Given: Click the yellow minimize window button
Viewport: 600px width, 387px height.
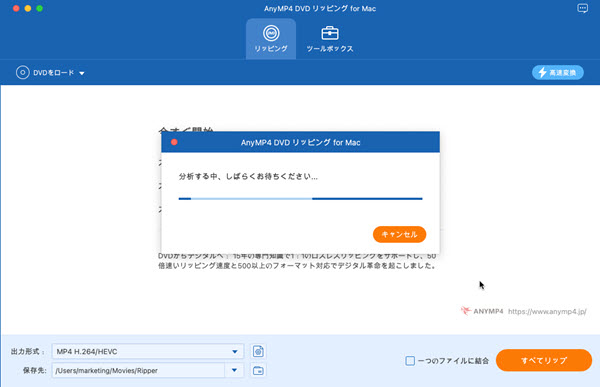Looking at the screenshot, I should tap(28, 8).
